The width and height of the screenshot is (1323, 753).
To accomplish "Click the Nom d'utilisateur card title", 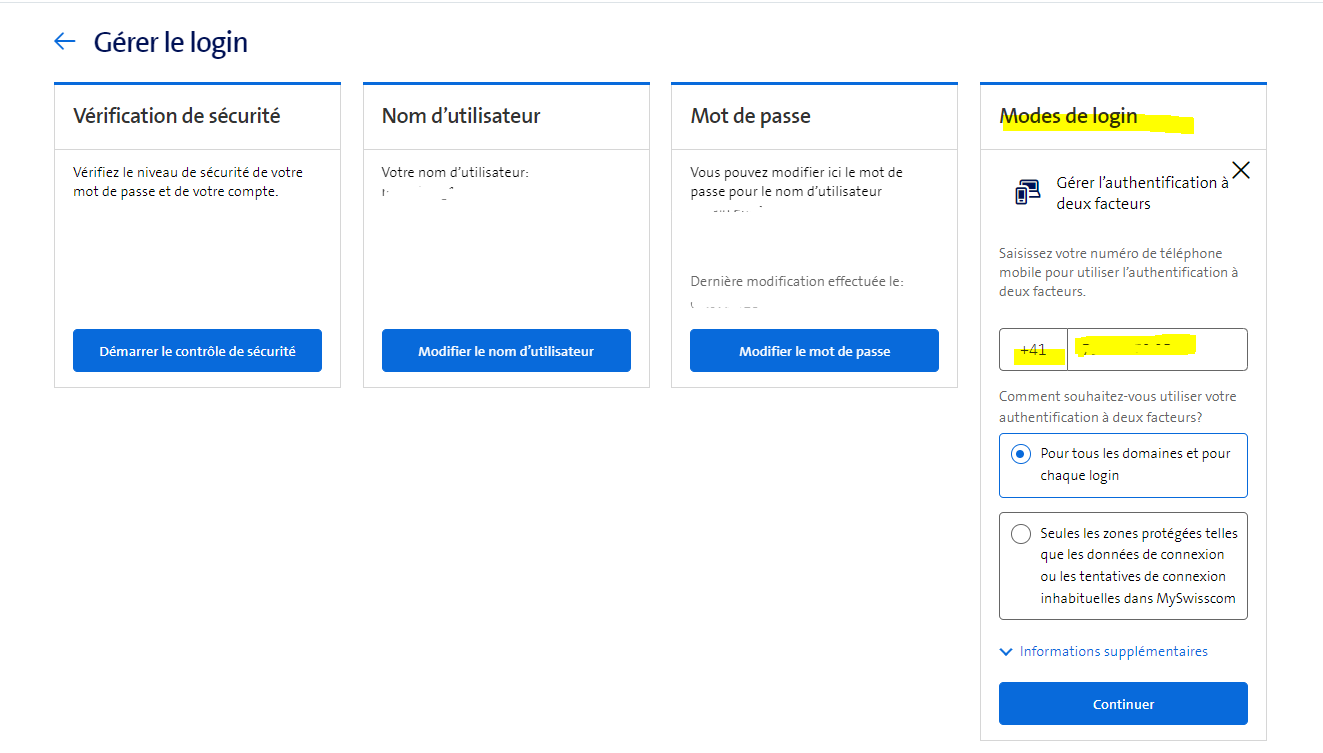I will point(461,116).
